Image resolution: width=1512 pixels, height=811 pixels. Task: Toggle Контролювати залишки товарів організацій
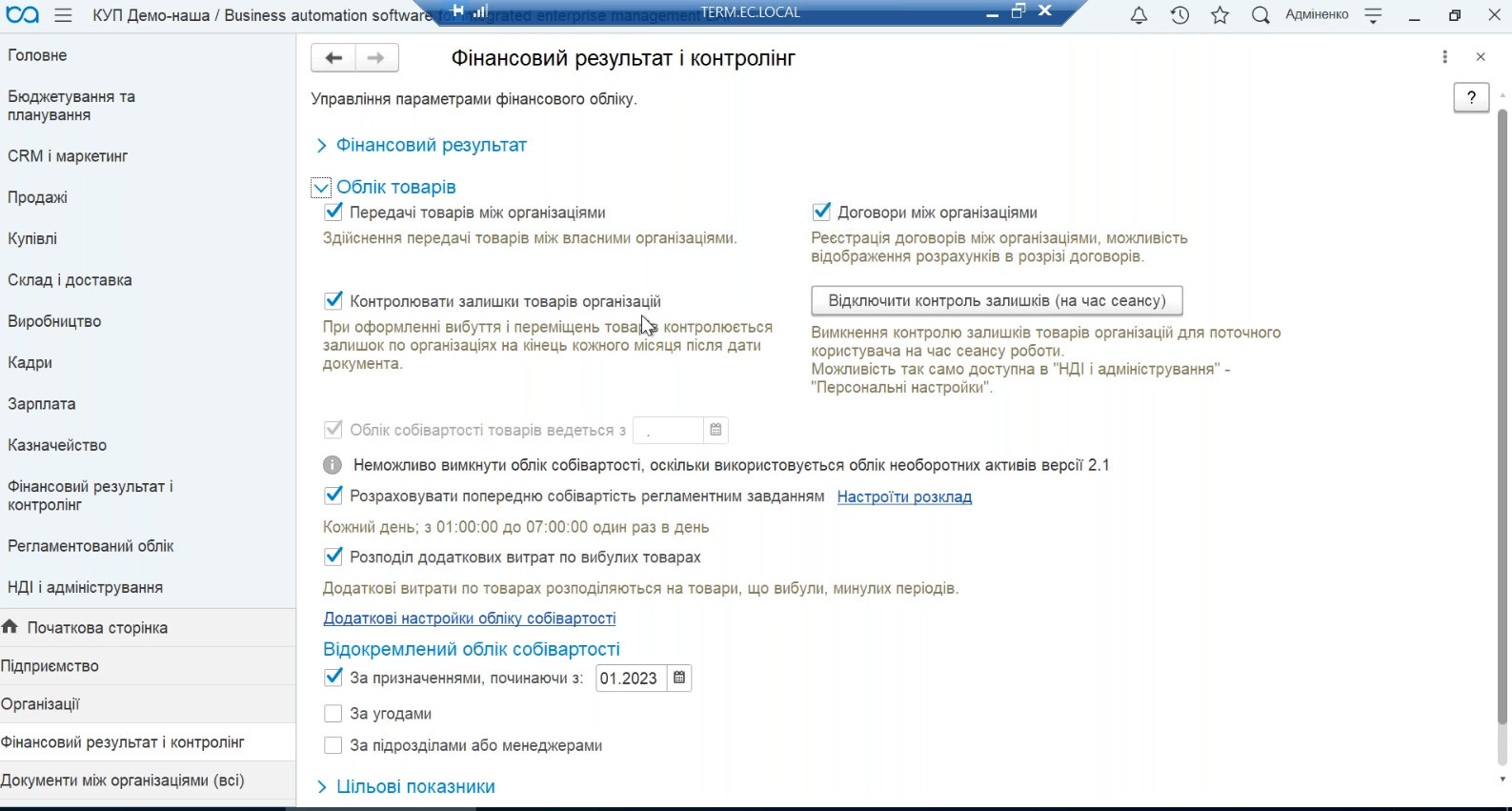[x=333, y=300]
